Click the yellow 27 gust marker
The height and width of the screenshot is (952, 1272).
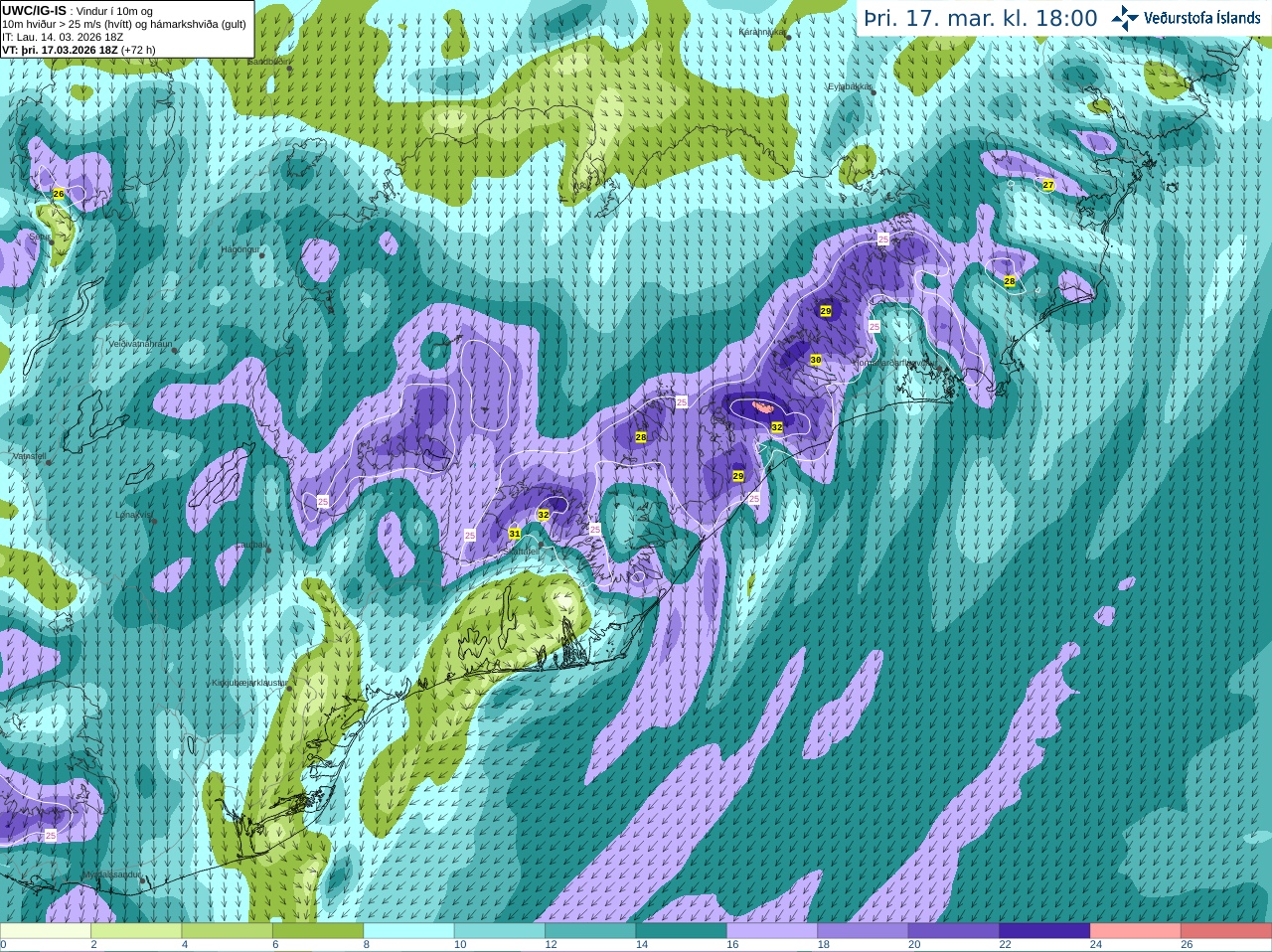click(1047, 185)
